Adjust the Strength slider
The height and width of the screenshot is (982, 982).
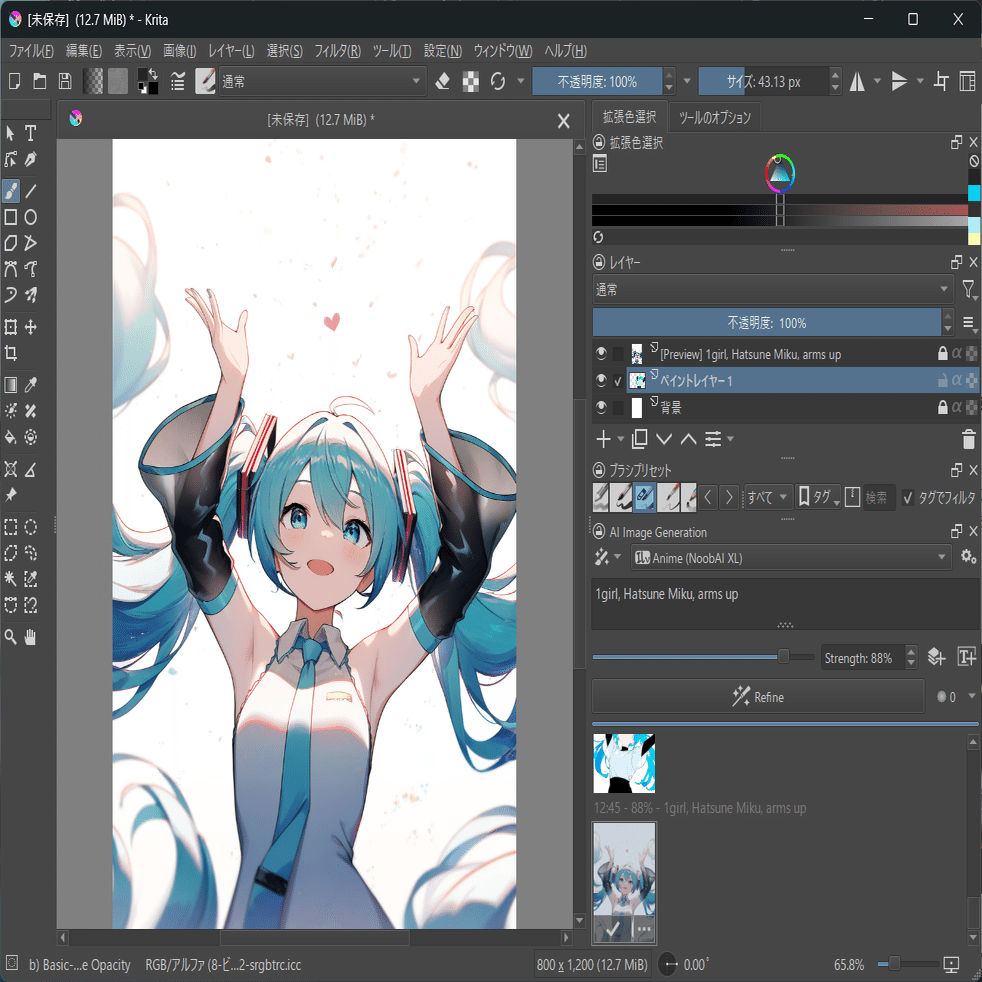click(703, 656)
